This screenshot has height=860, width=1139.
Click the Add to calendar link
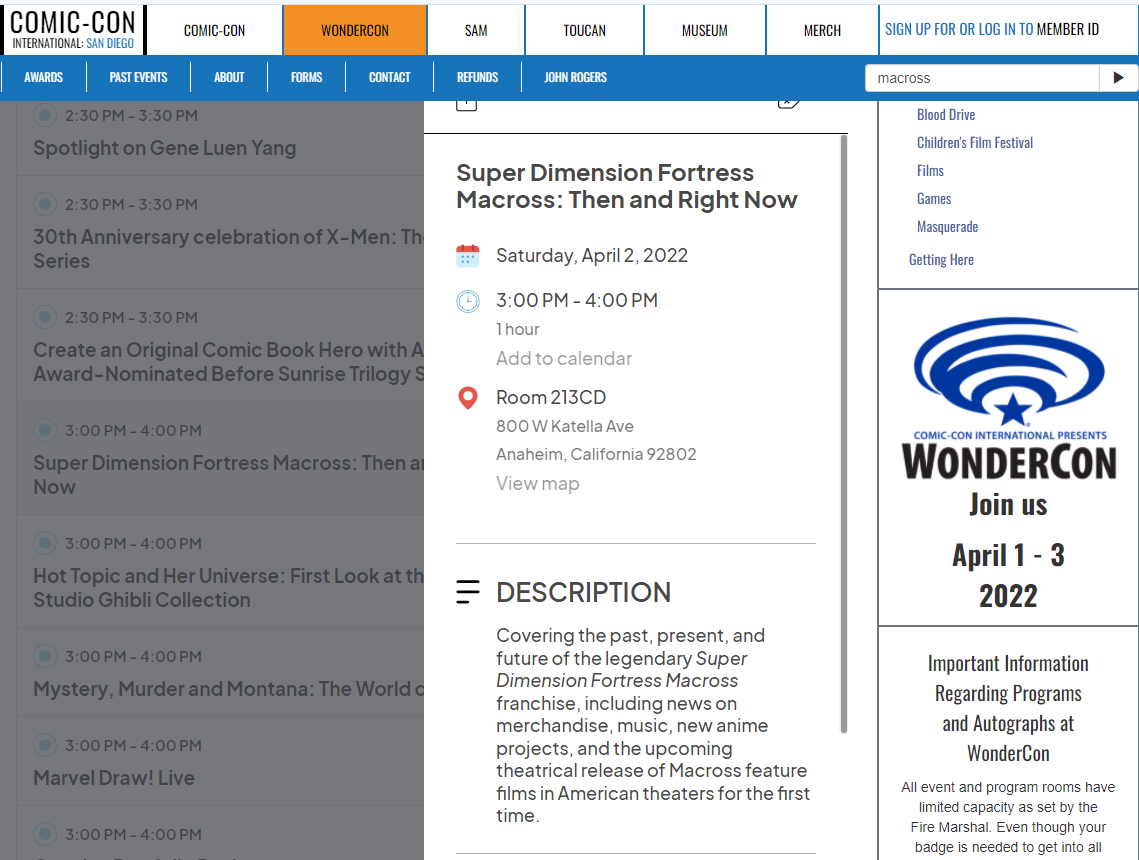[x=564, y=358]
